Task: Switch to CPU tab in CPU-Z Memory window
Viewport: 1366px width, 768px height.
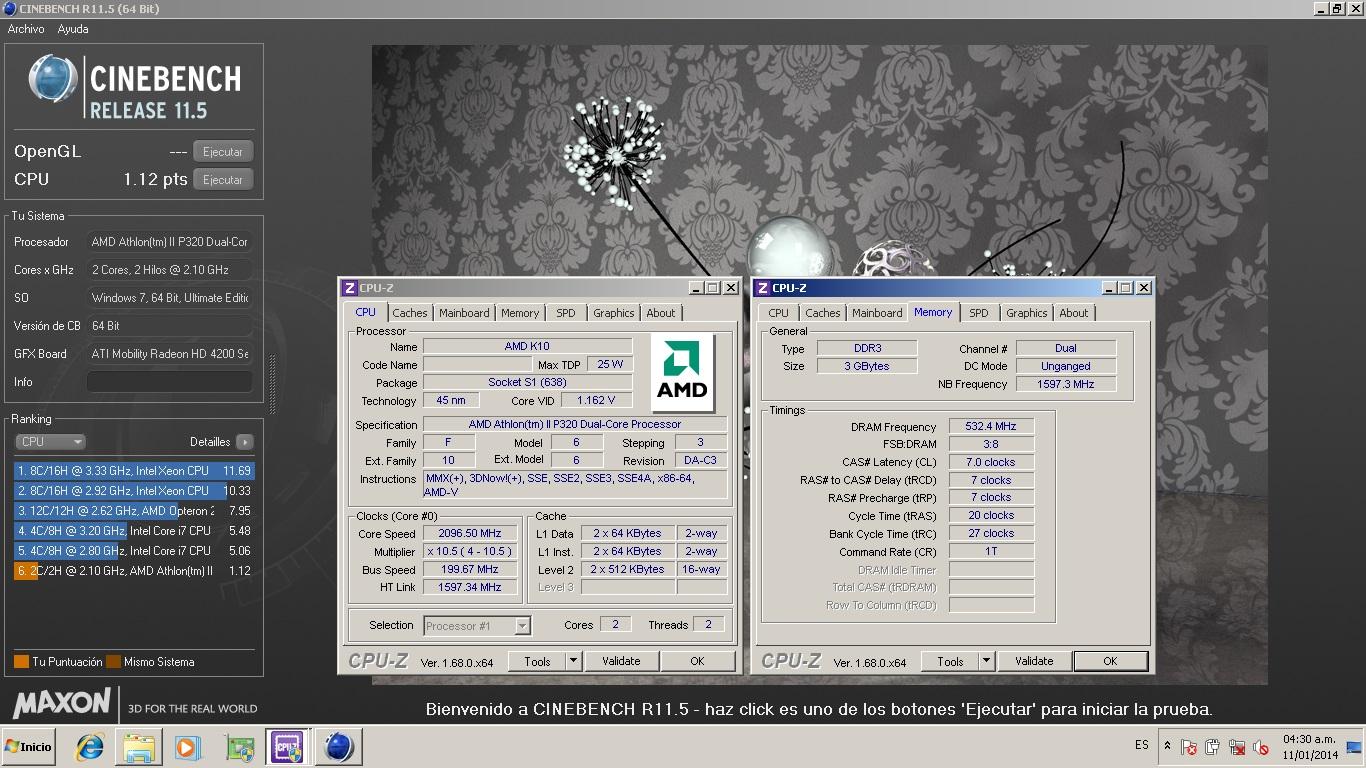Action: [779, 313]
